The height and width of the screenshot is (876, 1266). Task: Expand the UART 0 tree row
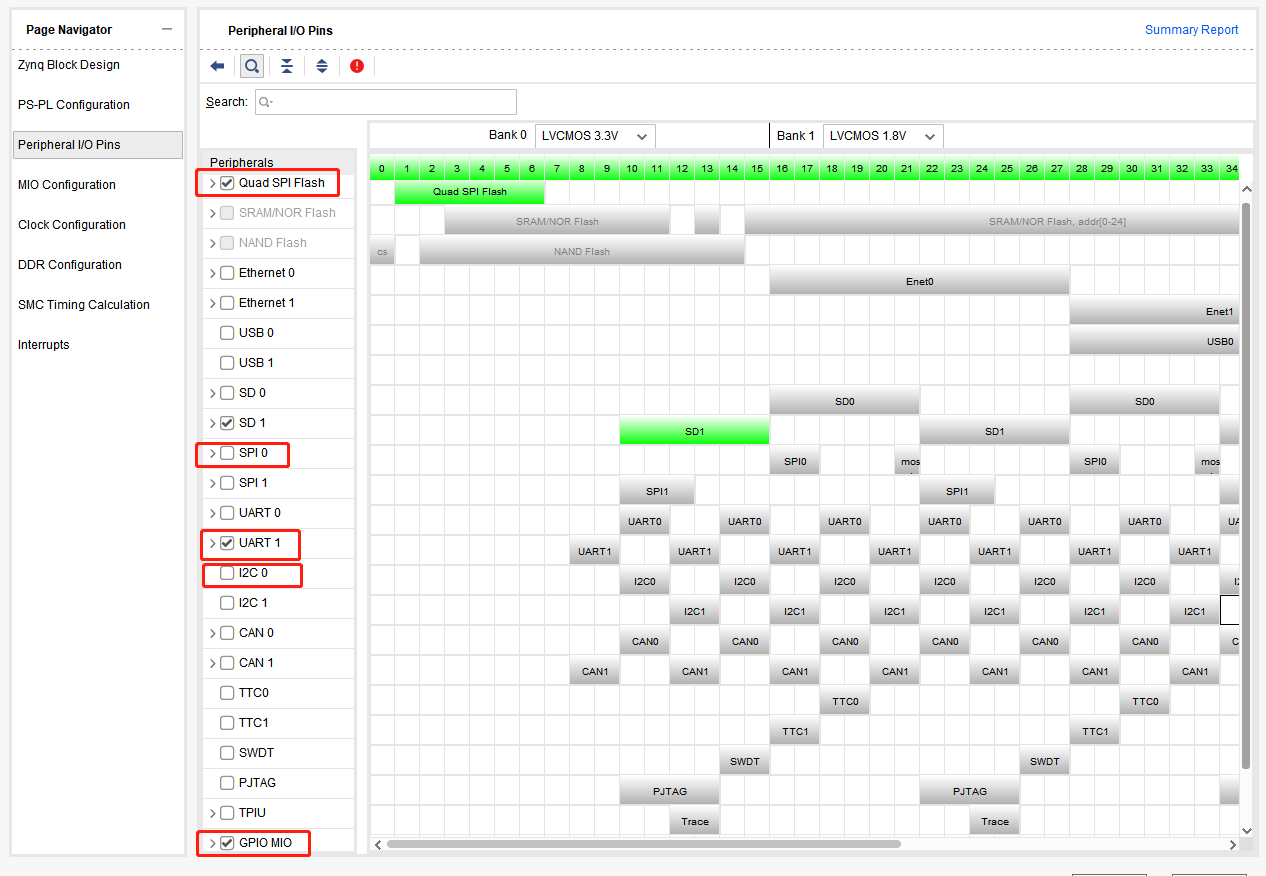(x=212, y=513)
